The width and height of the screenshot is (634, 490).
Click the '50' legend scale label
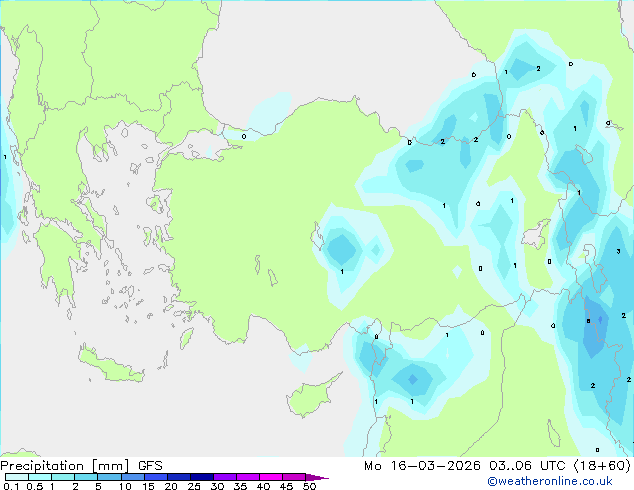309,486
